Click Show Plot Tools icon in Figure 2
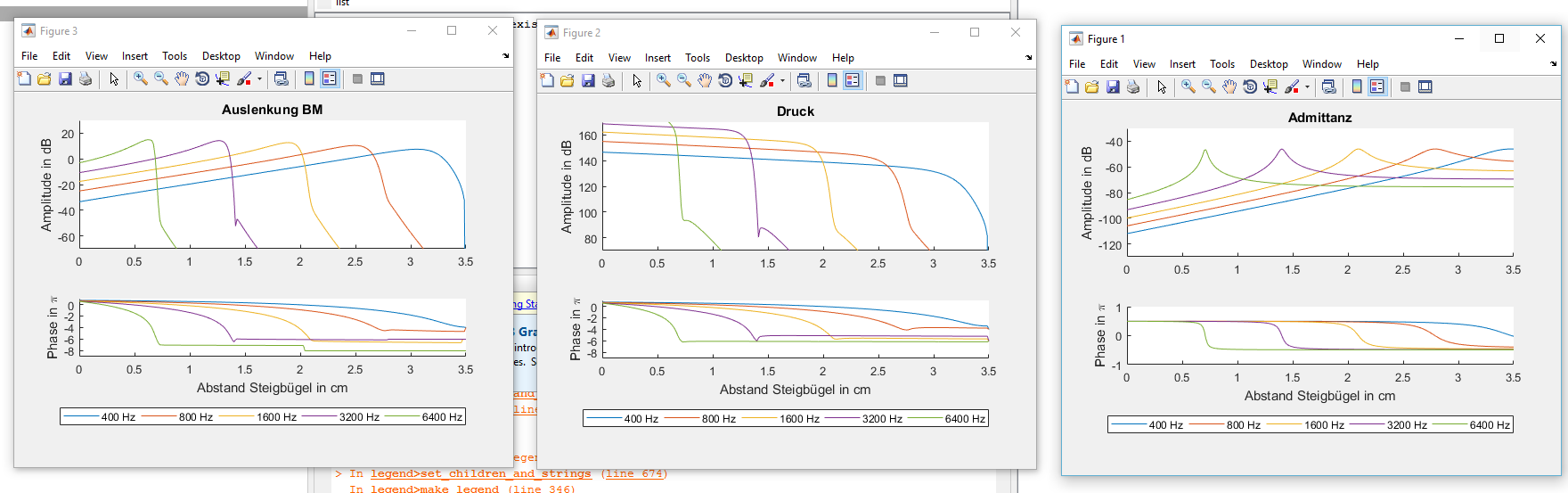The width and height of the screenshot is (1568, 493). 901,81
